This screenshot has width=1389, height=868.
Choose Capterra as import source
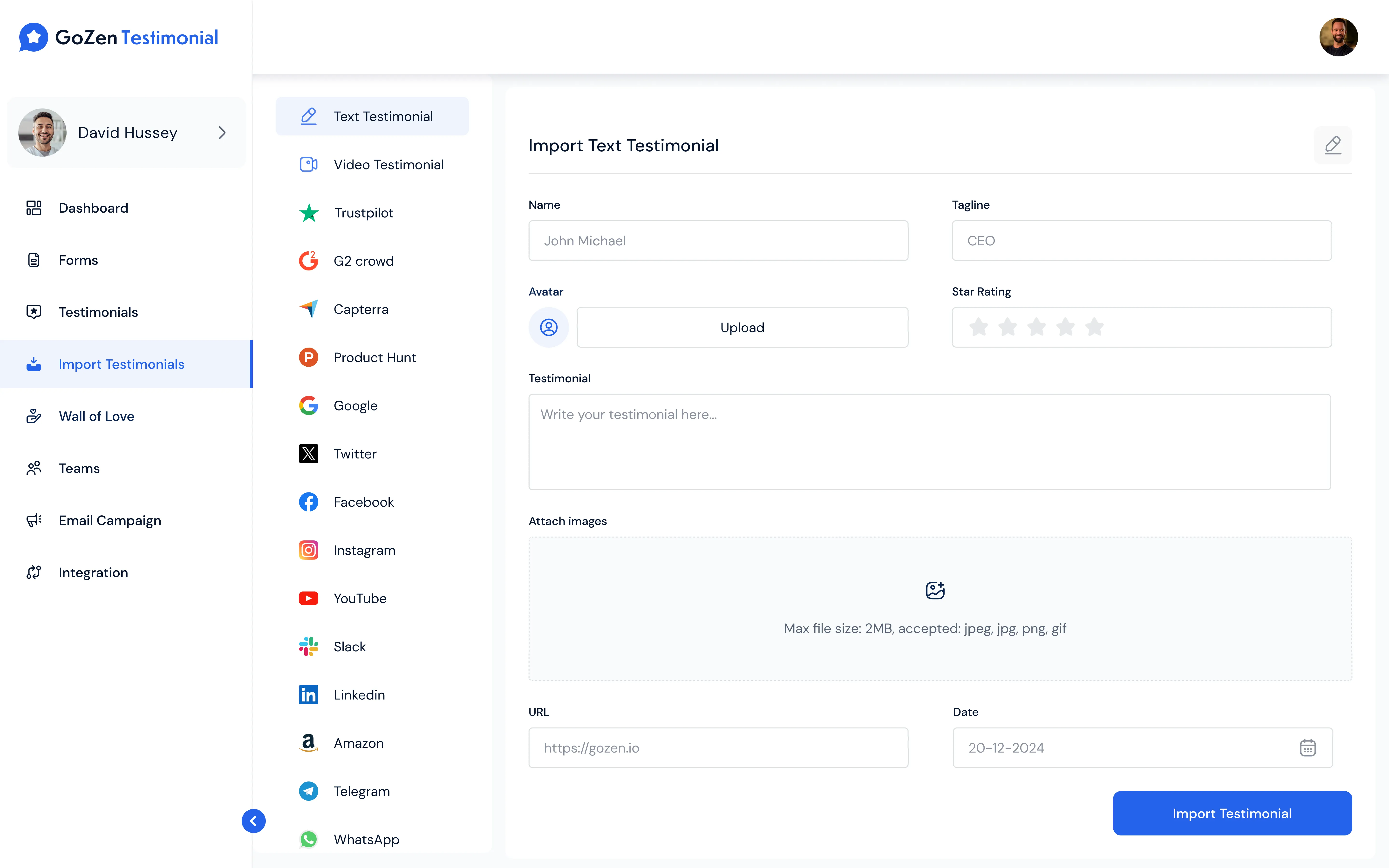coord(372,310)
